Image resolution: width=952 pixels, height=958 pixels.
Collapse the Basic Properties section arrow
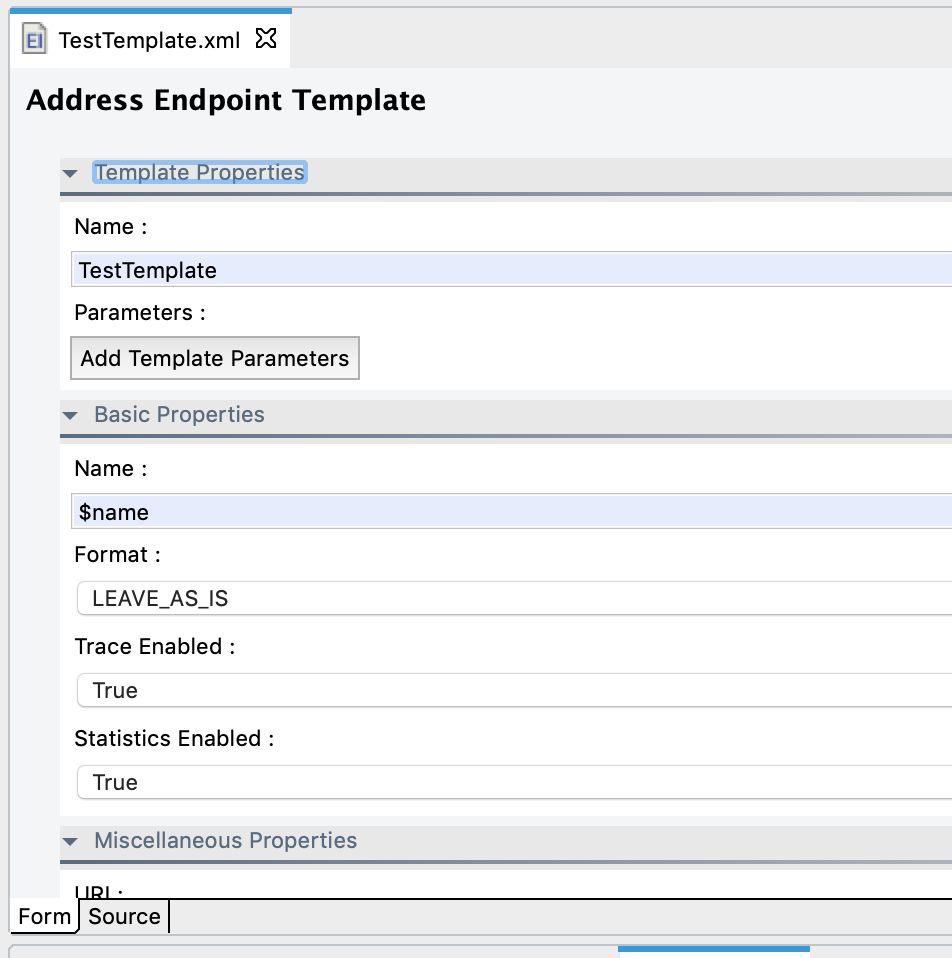(70, 415)
